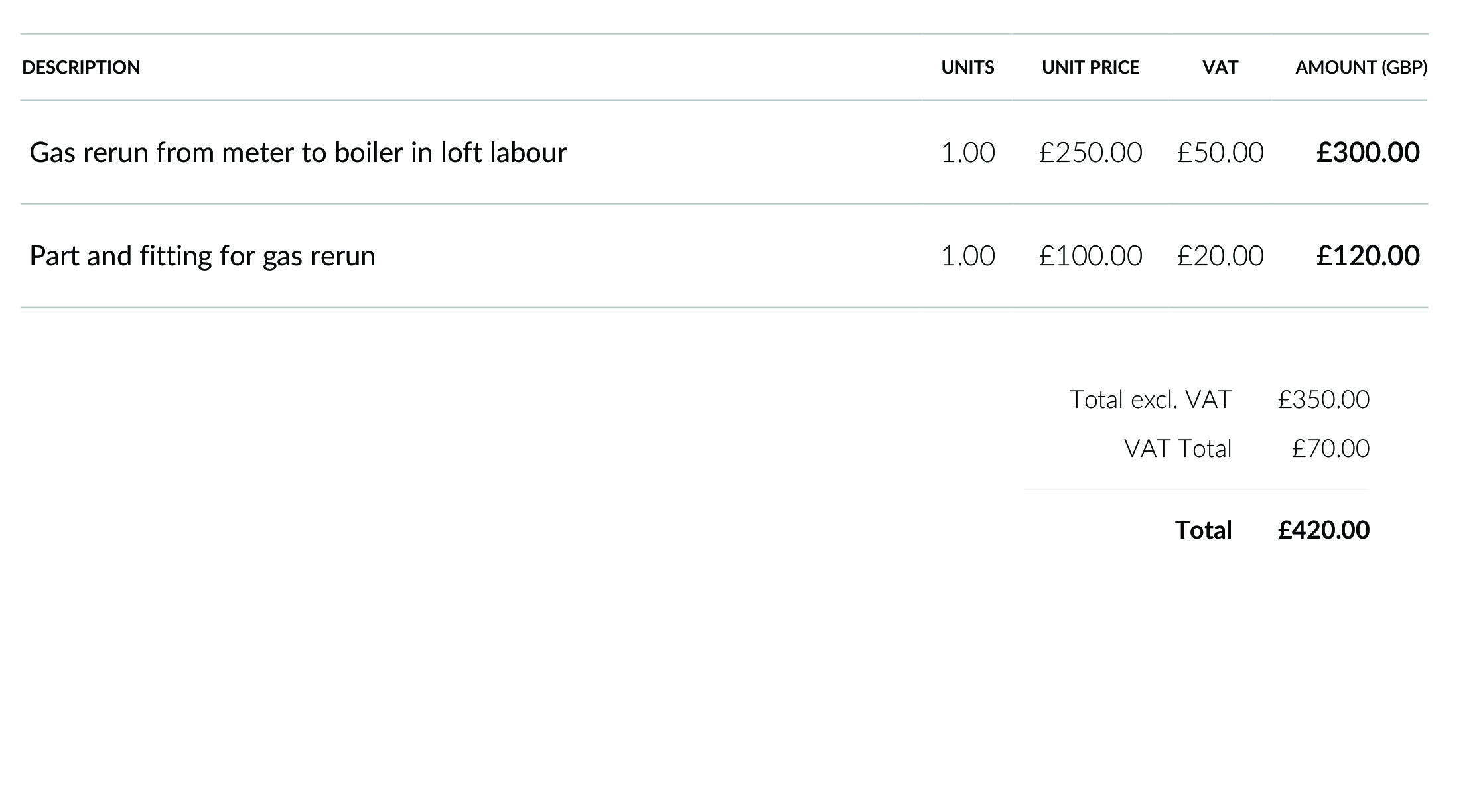Click the £20.00 VAT value
Image resolution: width=1483 pixels, height=812 pixels.
coord(1220,256)
